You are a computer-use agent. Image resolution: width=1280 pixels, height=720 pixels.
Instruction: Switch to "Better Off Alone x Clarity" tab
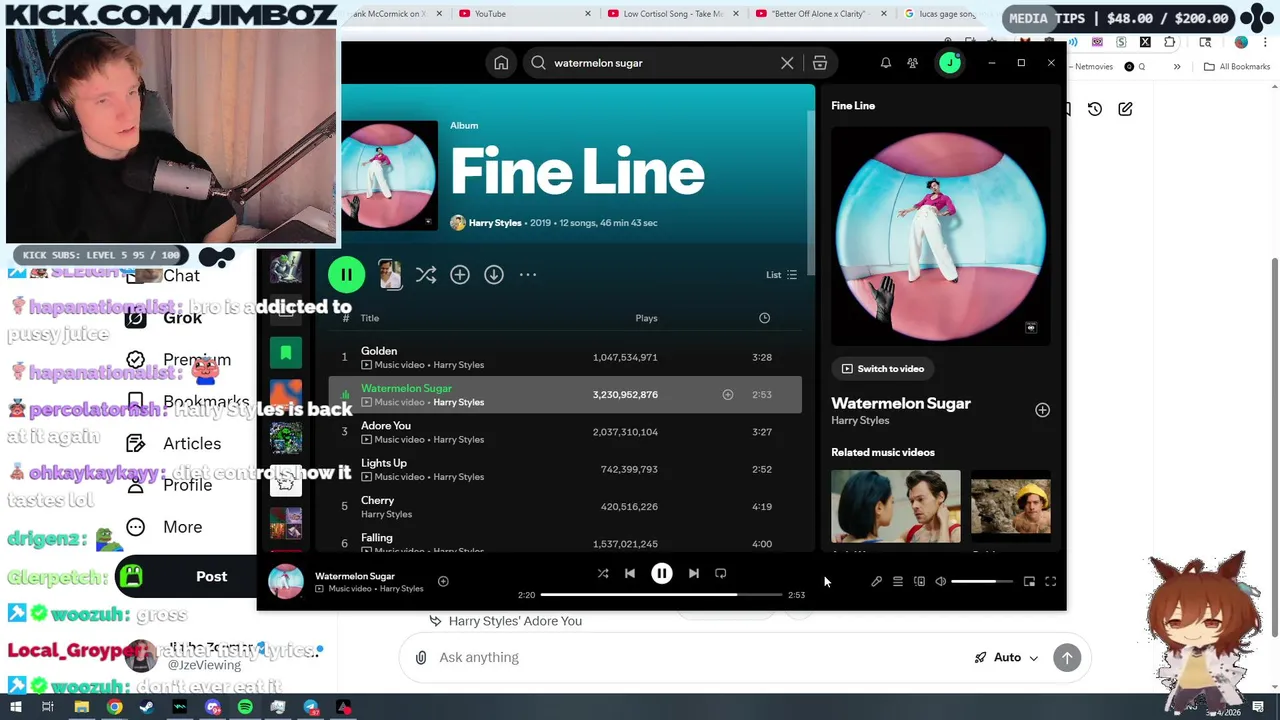click(820, 14)
